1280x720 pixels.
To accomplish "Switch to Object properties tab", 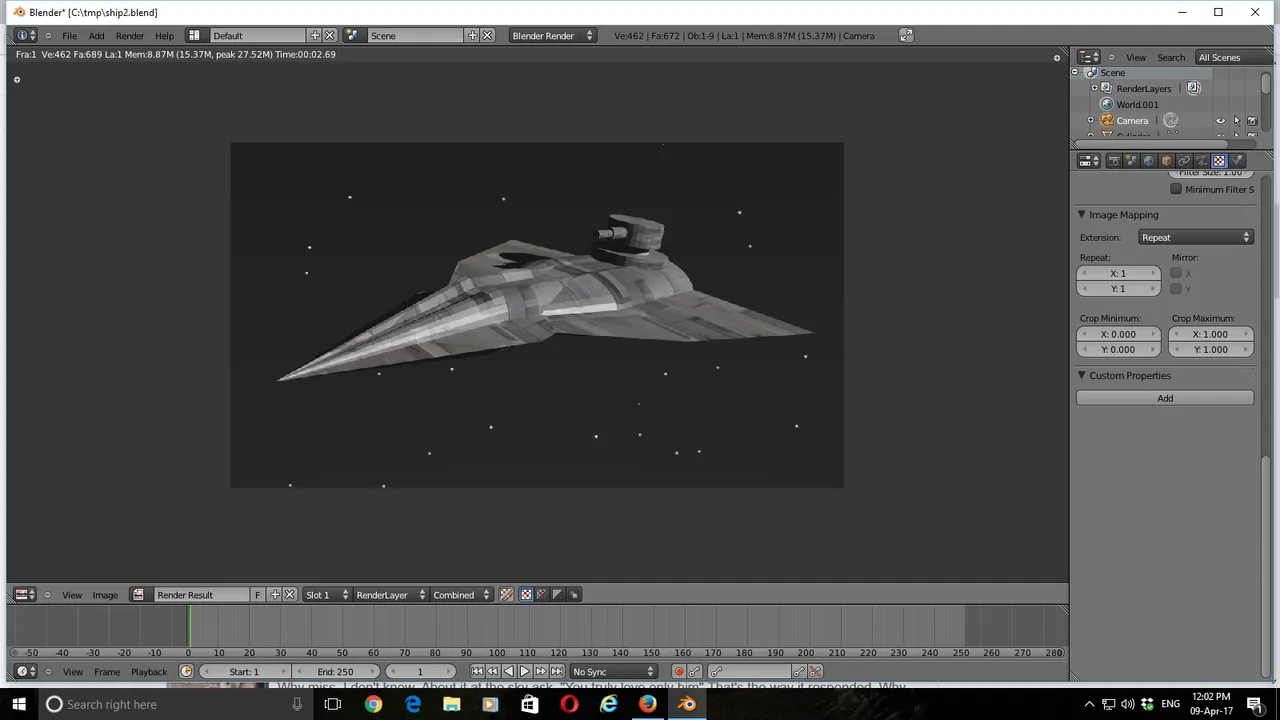I will click(x=1166, y=161).
